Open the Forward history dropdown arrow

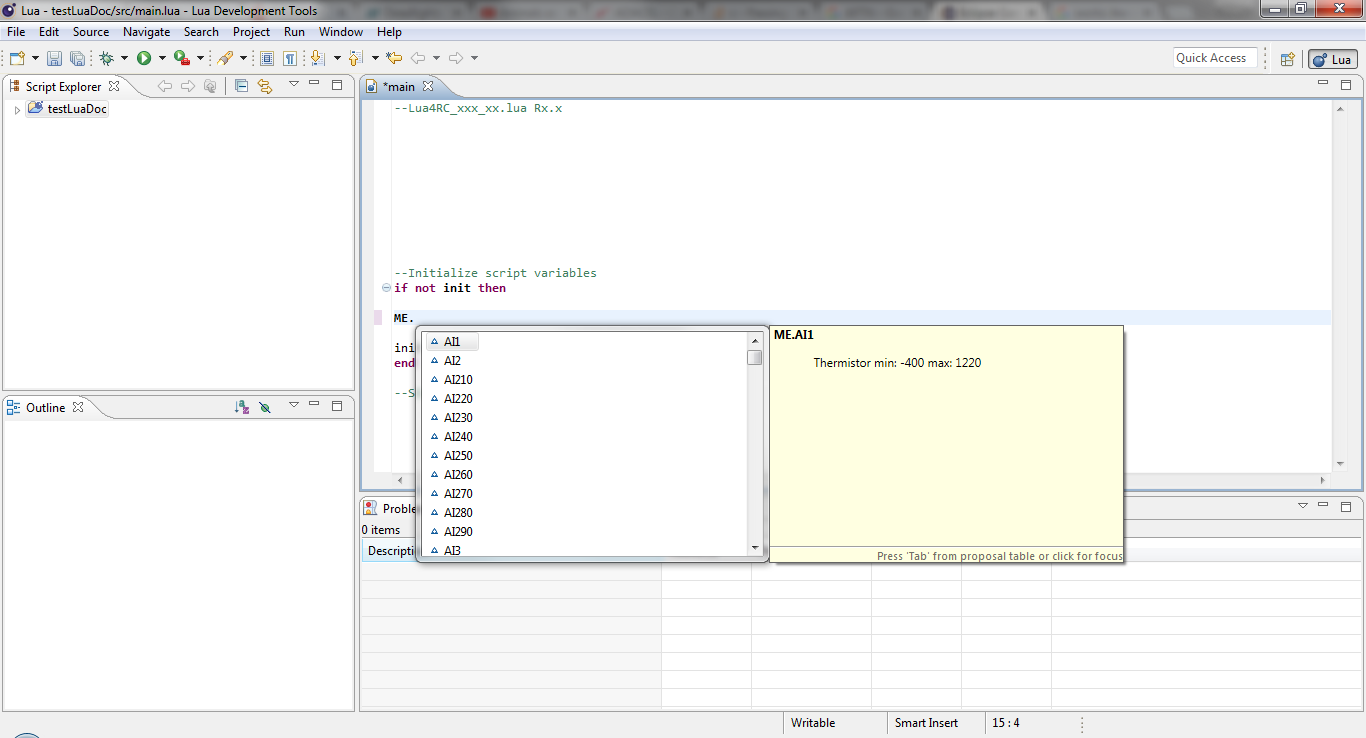tap(474, 58)
